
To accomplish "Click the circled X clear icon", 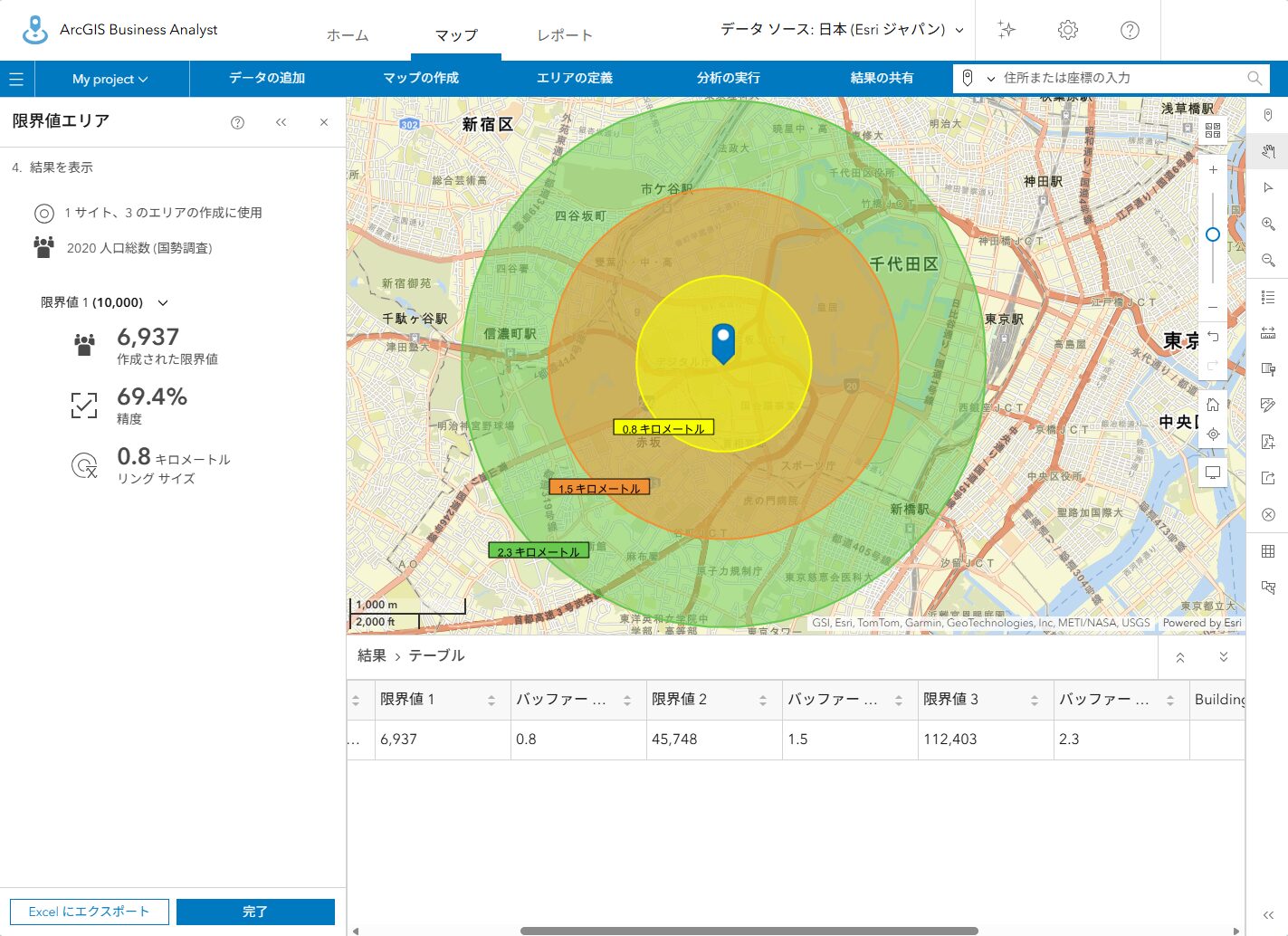I will point(1268,514).
